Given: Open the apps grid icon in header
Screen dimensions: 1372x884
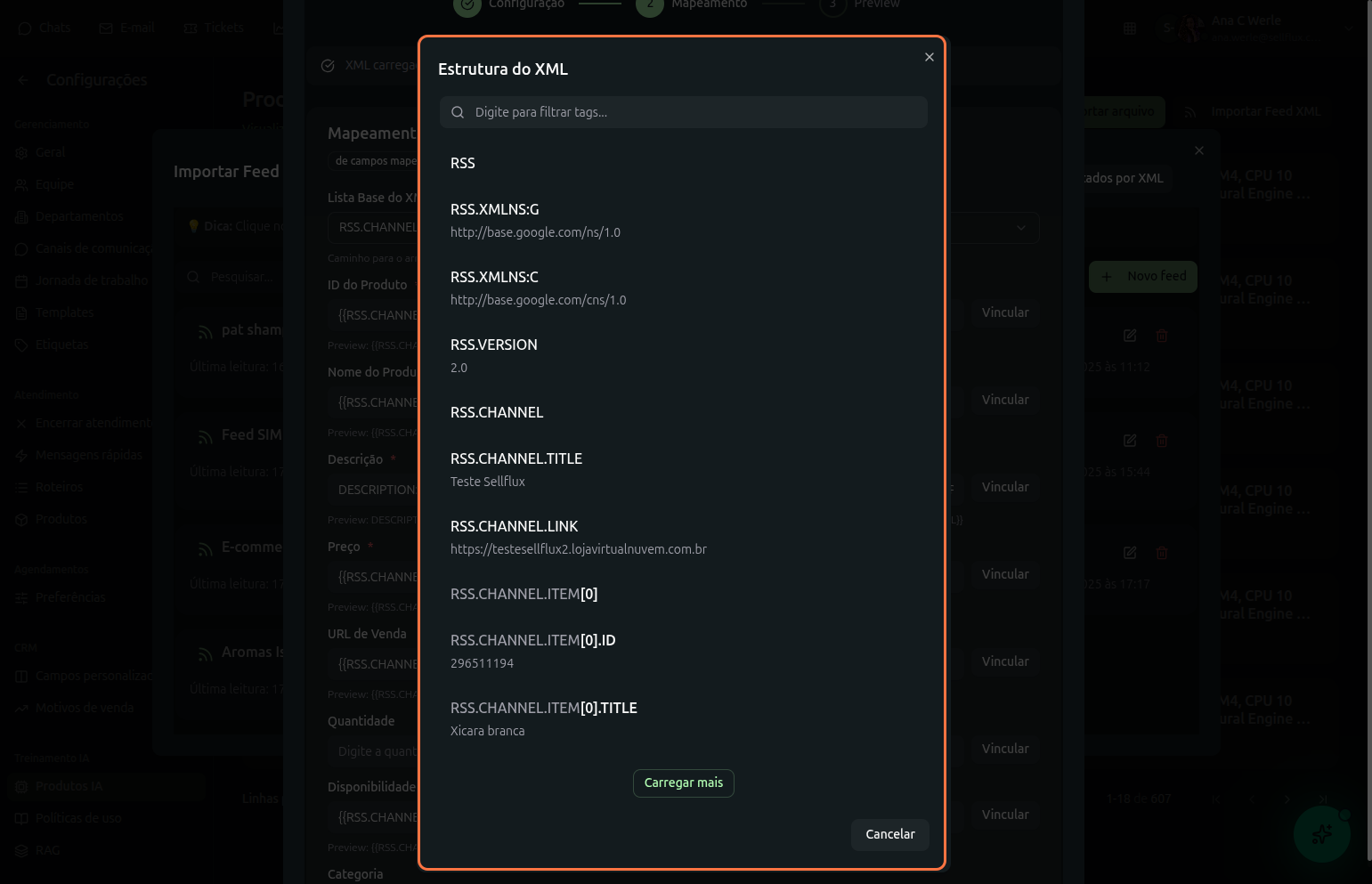Looking at the screenshot, I should click(1130, 28).
